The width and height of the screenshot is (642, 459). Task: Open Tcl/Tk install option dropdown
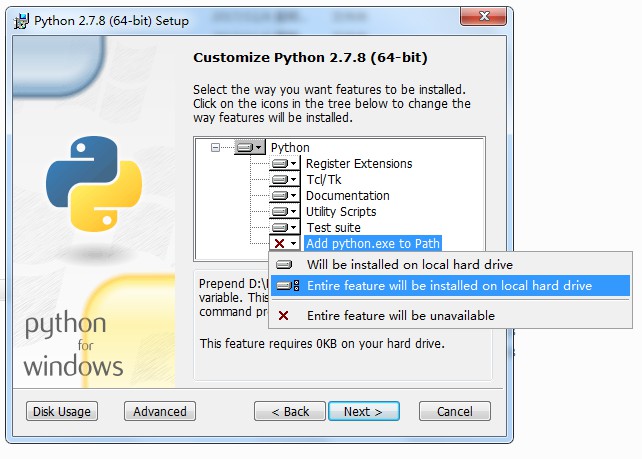(x=285, y=179)
